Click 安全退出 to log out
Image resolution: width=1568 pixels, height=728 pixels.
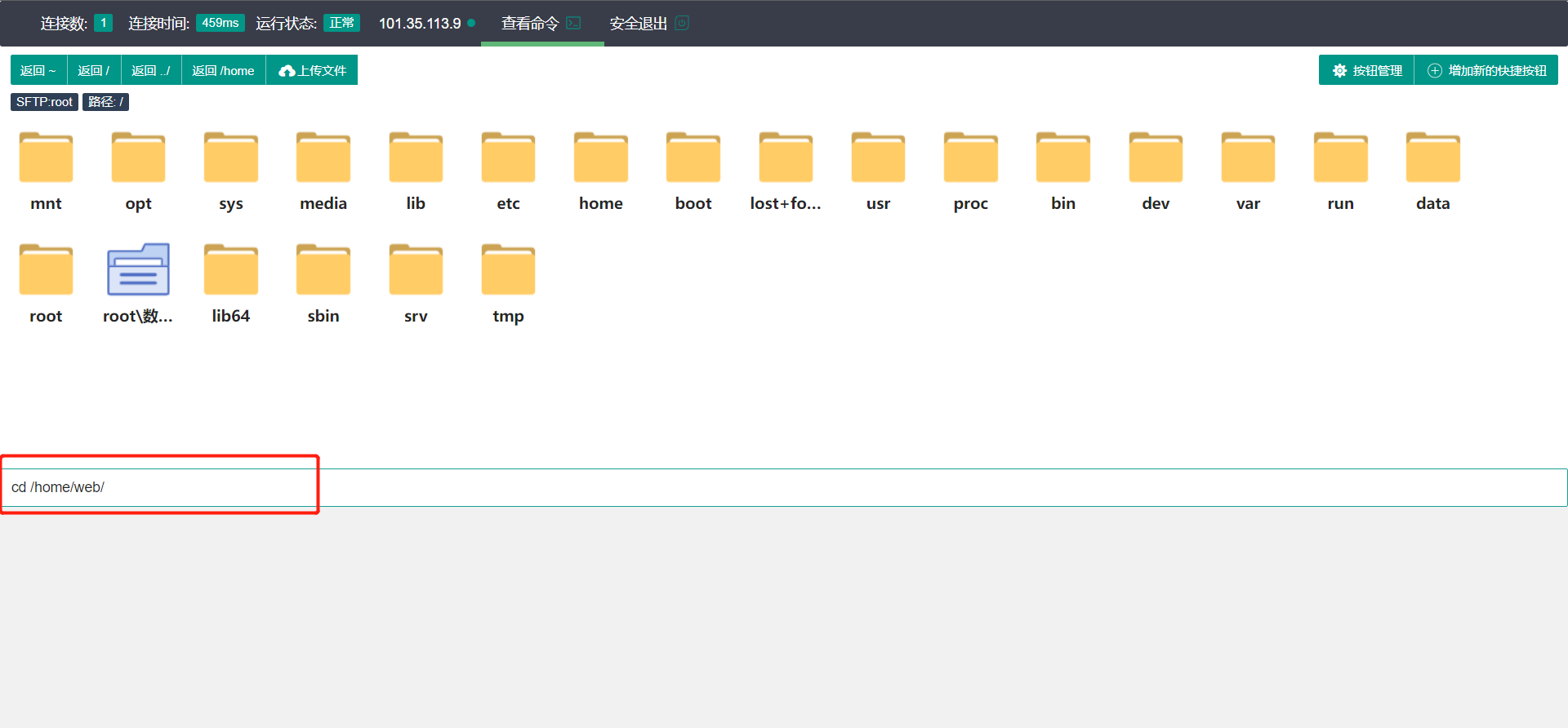649,23
